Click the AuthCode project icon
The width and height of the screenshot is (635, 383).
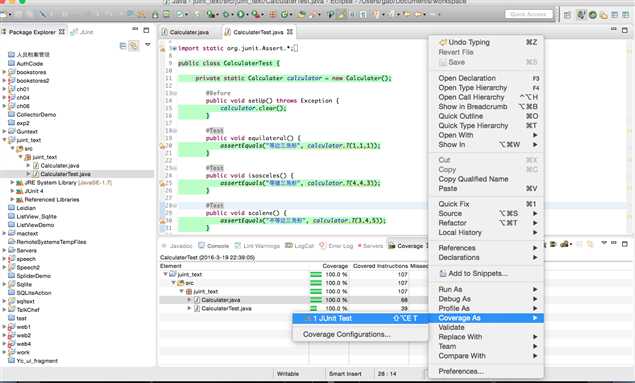tap(11, 64)
